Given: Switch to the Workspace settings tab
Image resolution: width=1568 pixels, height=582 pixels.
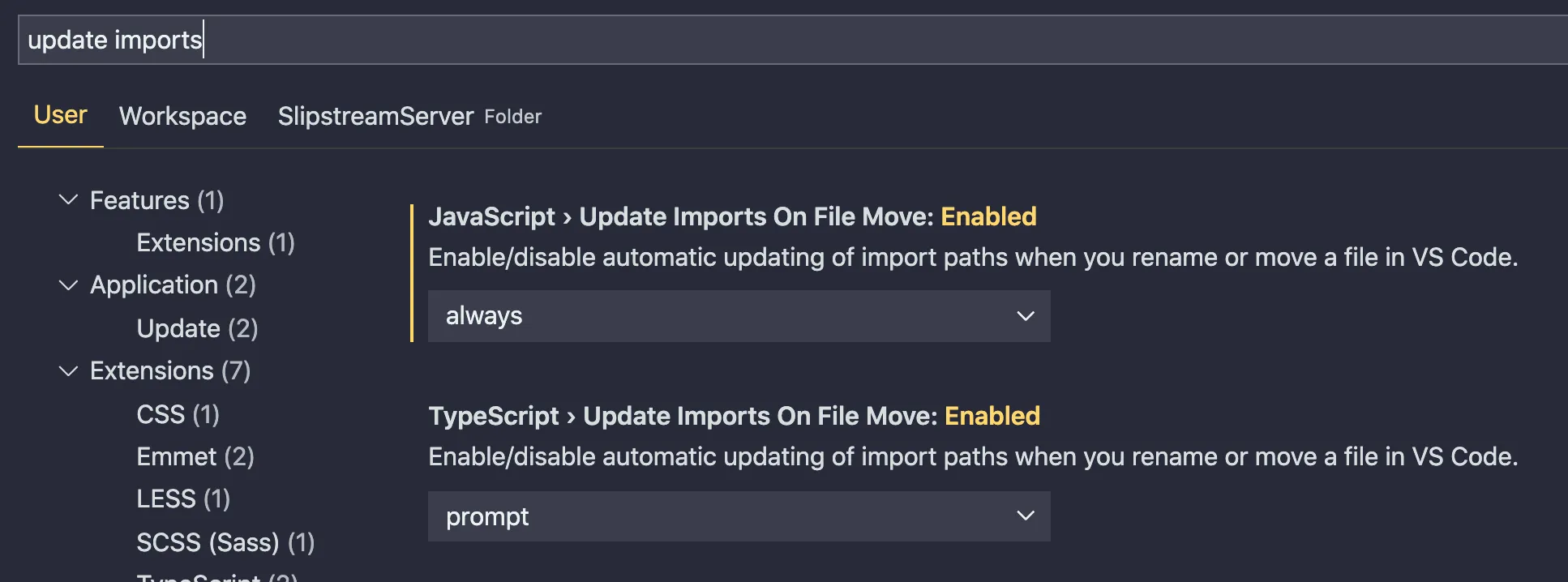Looking at the screenshot, I should (182, 116).
